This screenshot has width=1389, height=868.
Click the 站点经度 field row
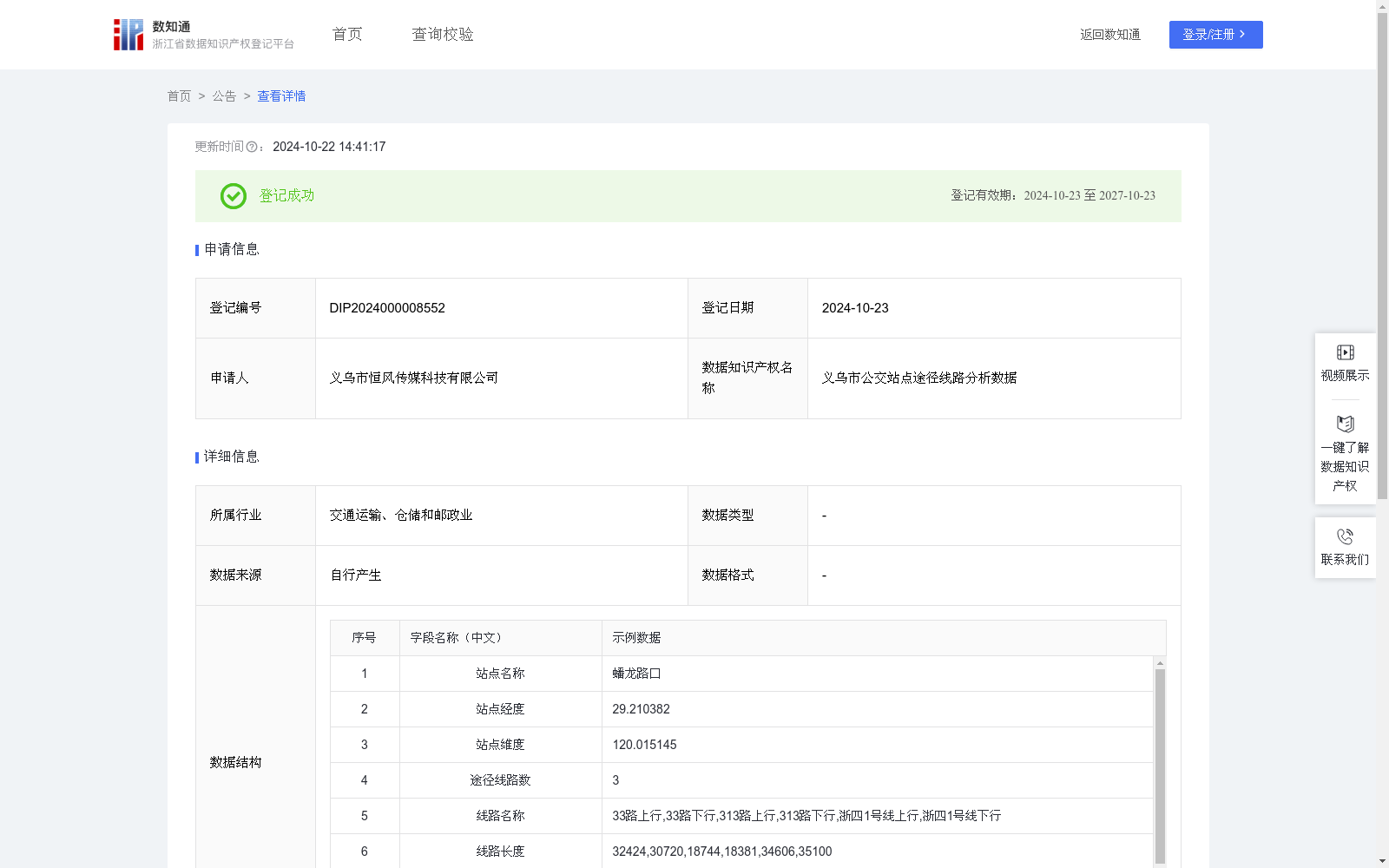coord(741,709)
